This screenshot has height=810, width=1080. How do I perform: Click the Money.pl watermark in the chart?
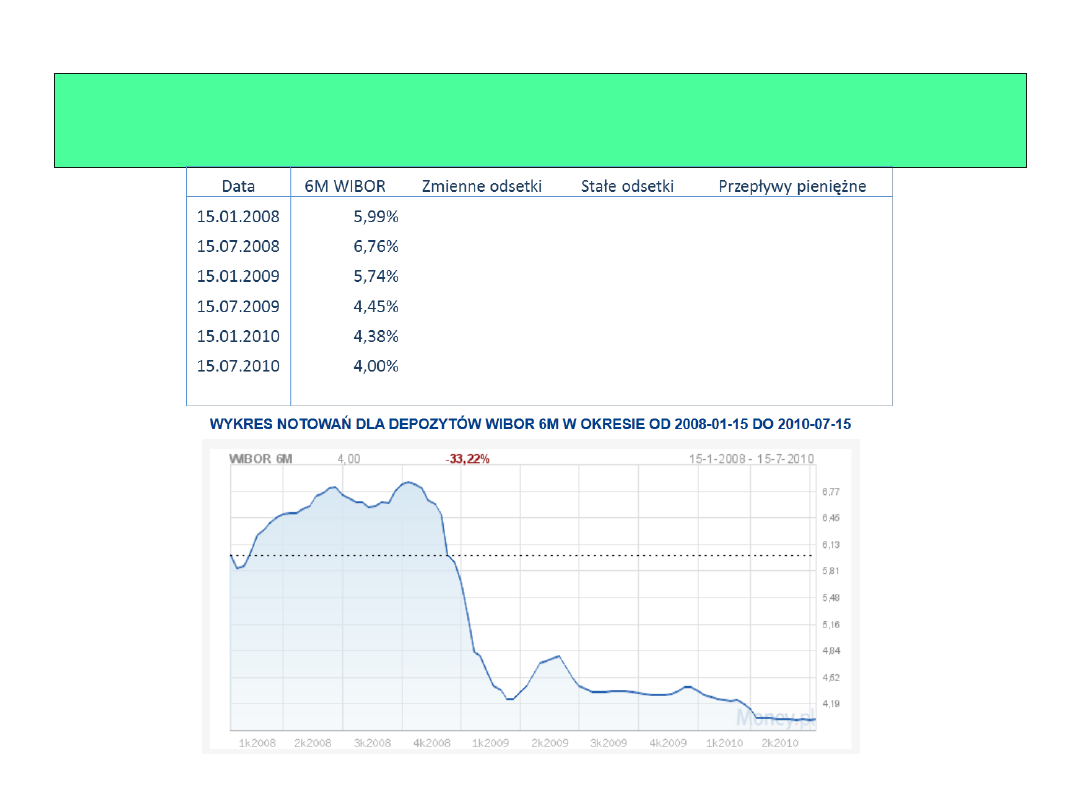point(773,716)
